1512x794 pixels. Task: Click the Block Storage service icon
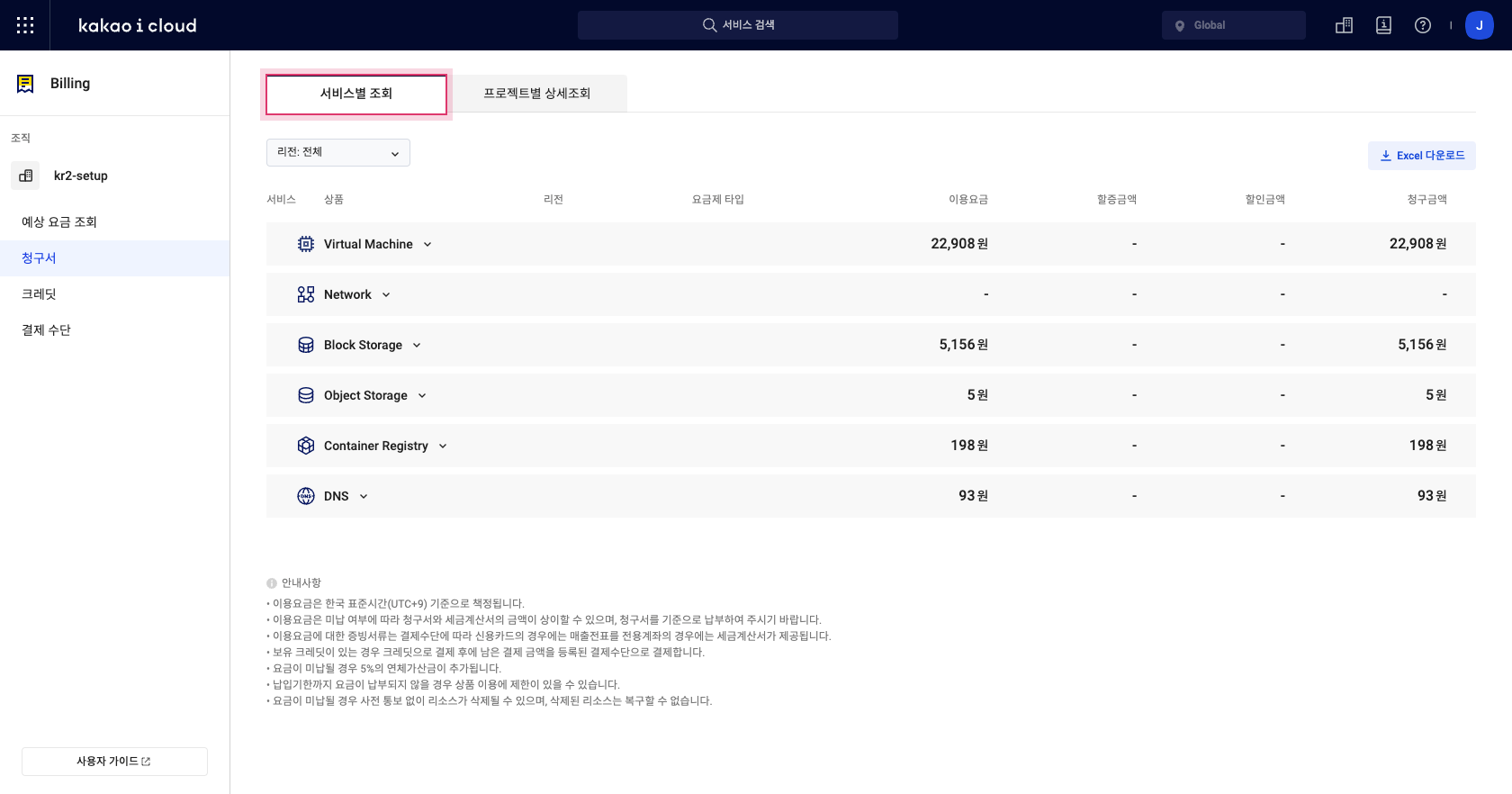click(306, 345)
